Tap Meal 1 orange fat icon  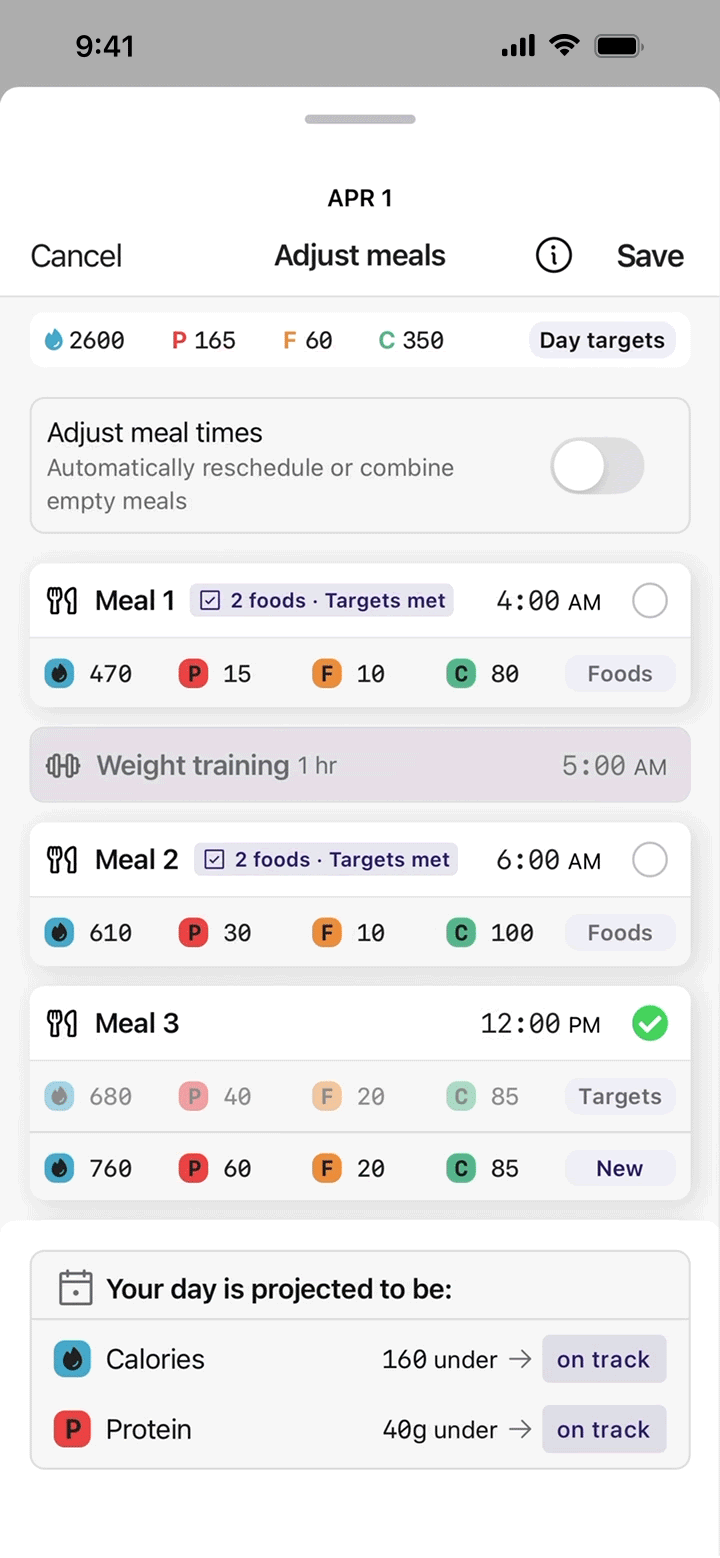pyautogui.click(x=327, y=674)
